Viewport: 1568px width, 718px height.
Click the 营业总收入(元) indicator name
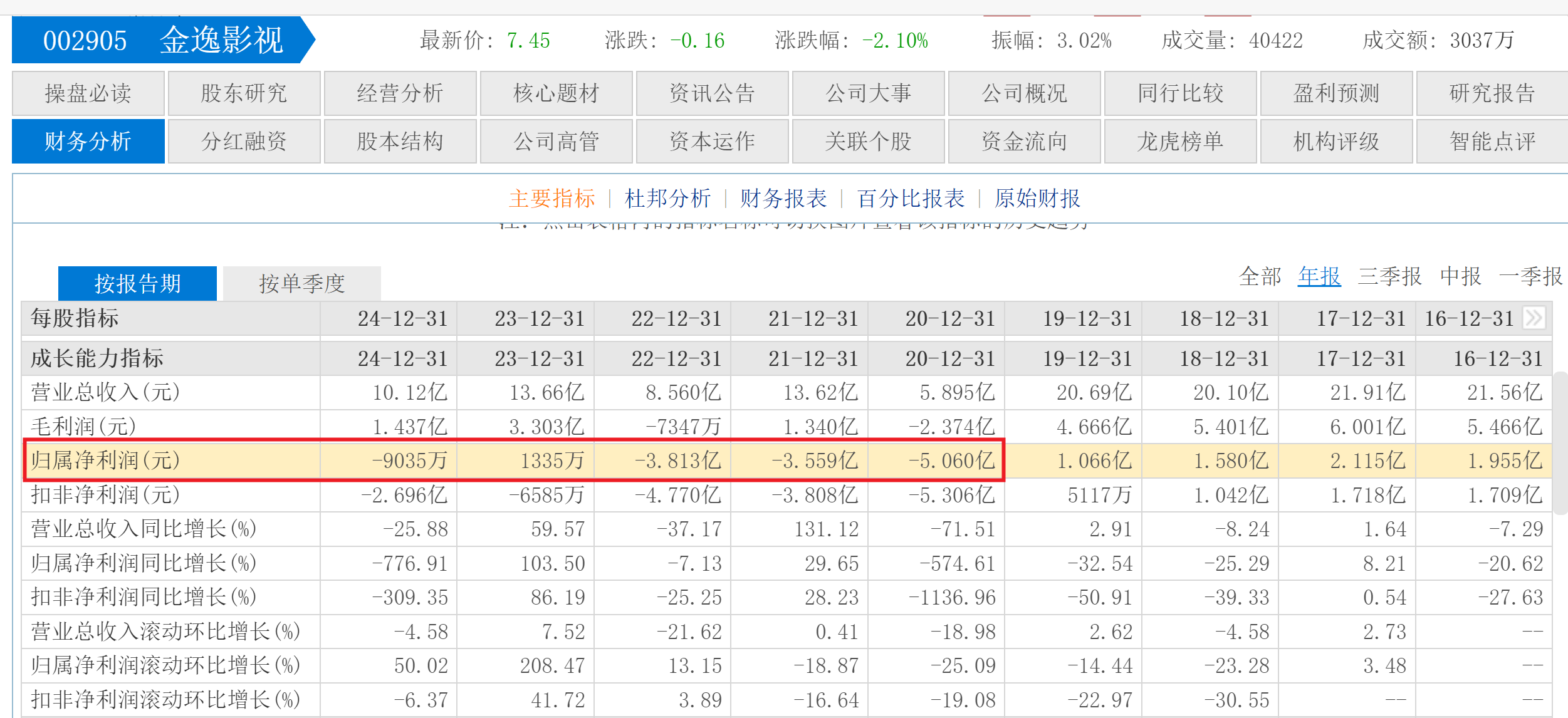(105, 392)
